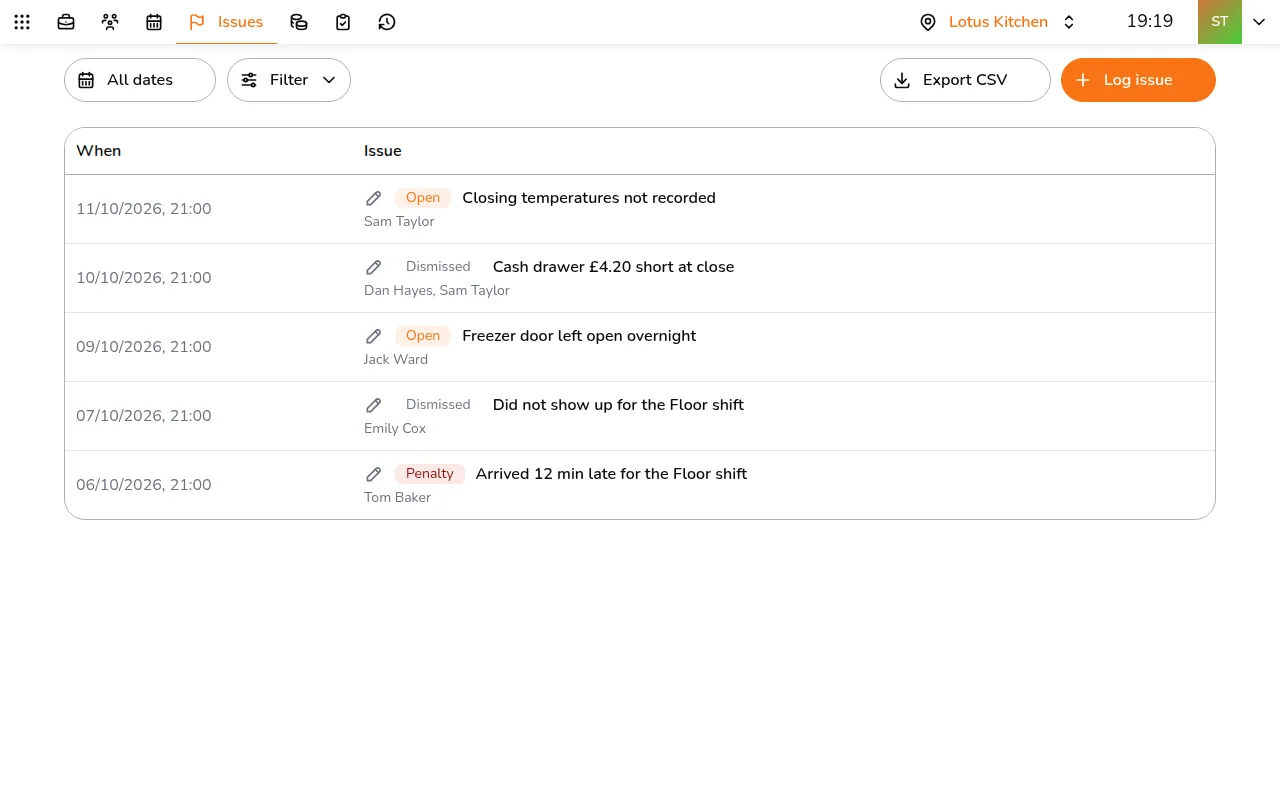Edit the Did not show up issue

[373, 405]
